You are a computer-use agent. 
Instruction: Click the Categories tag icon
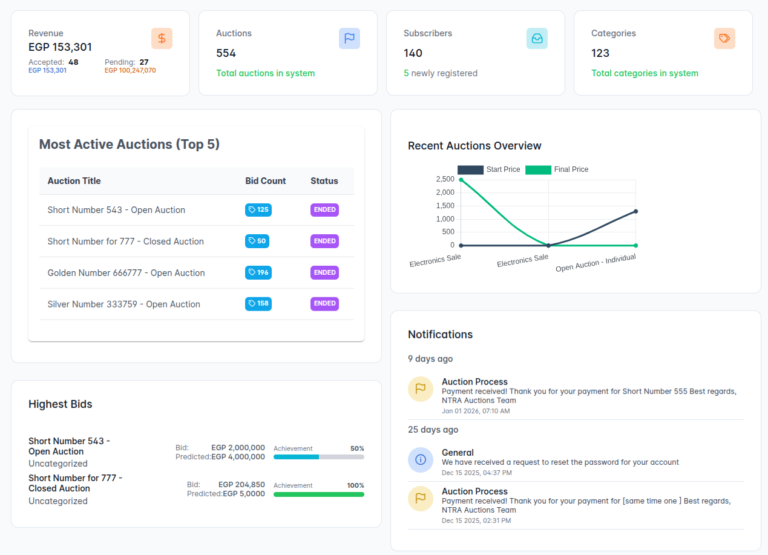coord(725,38)
